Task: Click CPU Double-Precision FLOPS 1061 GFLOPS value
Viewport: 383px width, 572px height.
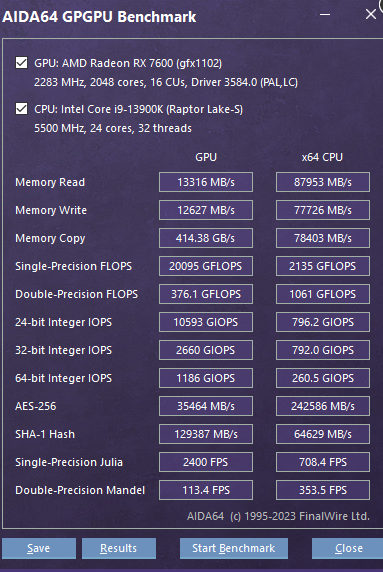Action: (323, 294)
